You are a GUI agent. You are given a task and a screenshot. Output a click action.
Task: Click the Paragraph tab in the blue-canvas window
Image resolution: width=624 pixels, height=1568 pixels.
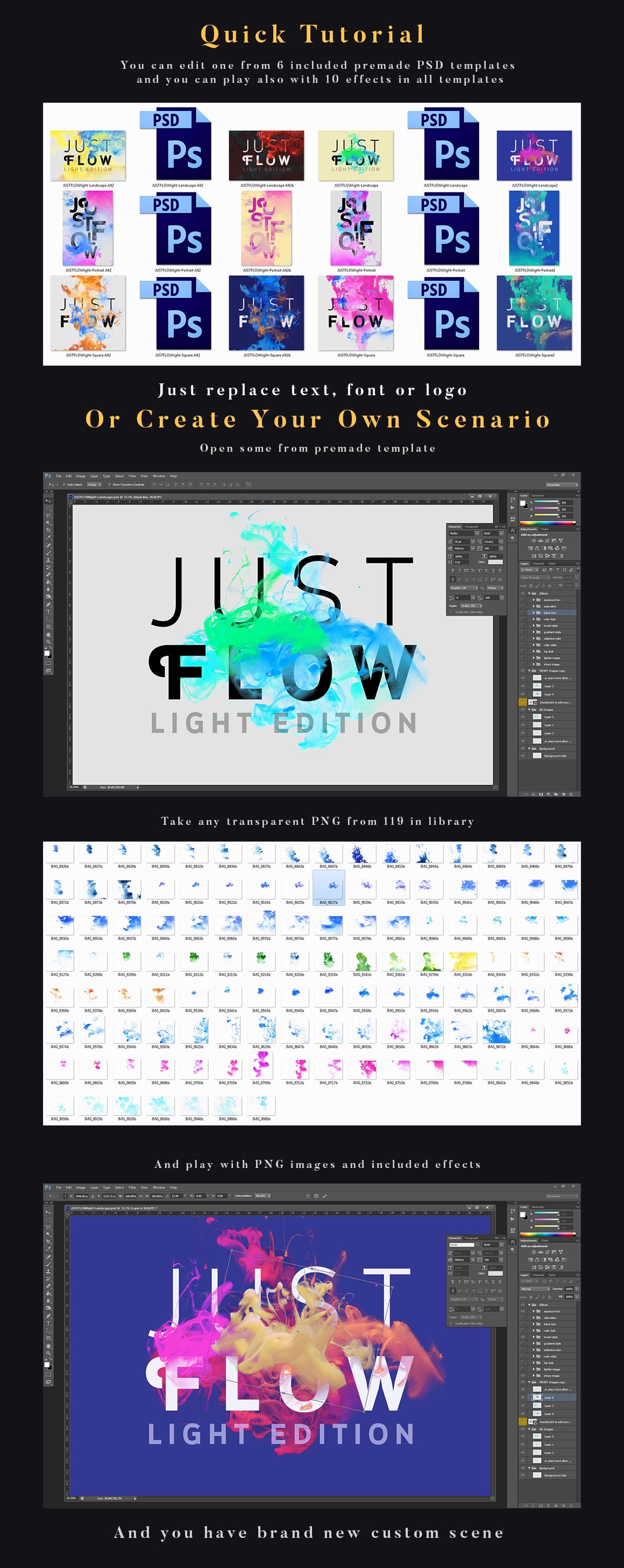[x=471, y=1237]
